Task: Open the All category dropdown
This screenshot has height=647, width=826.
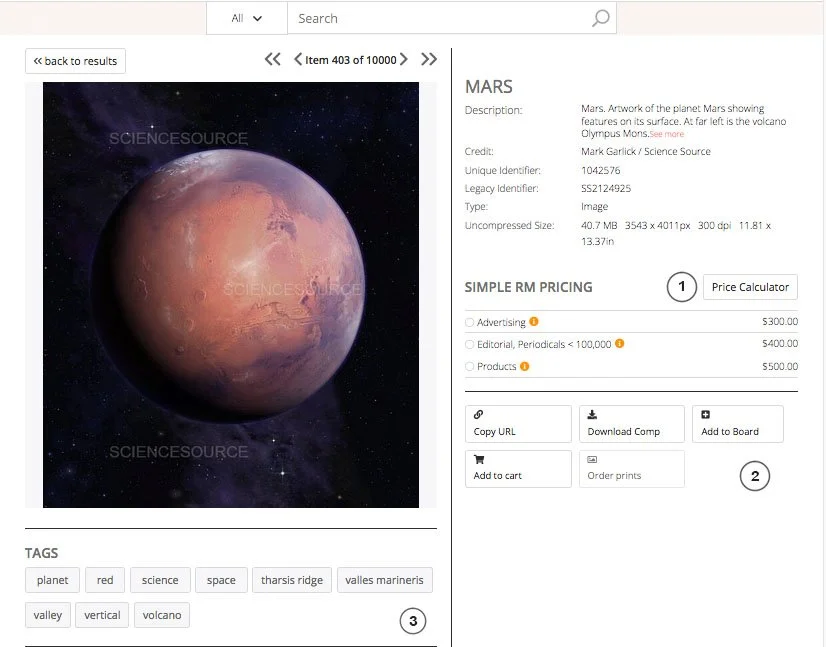Action: pos(247,18)
